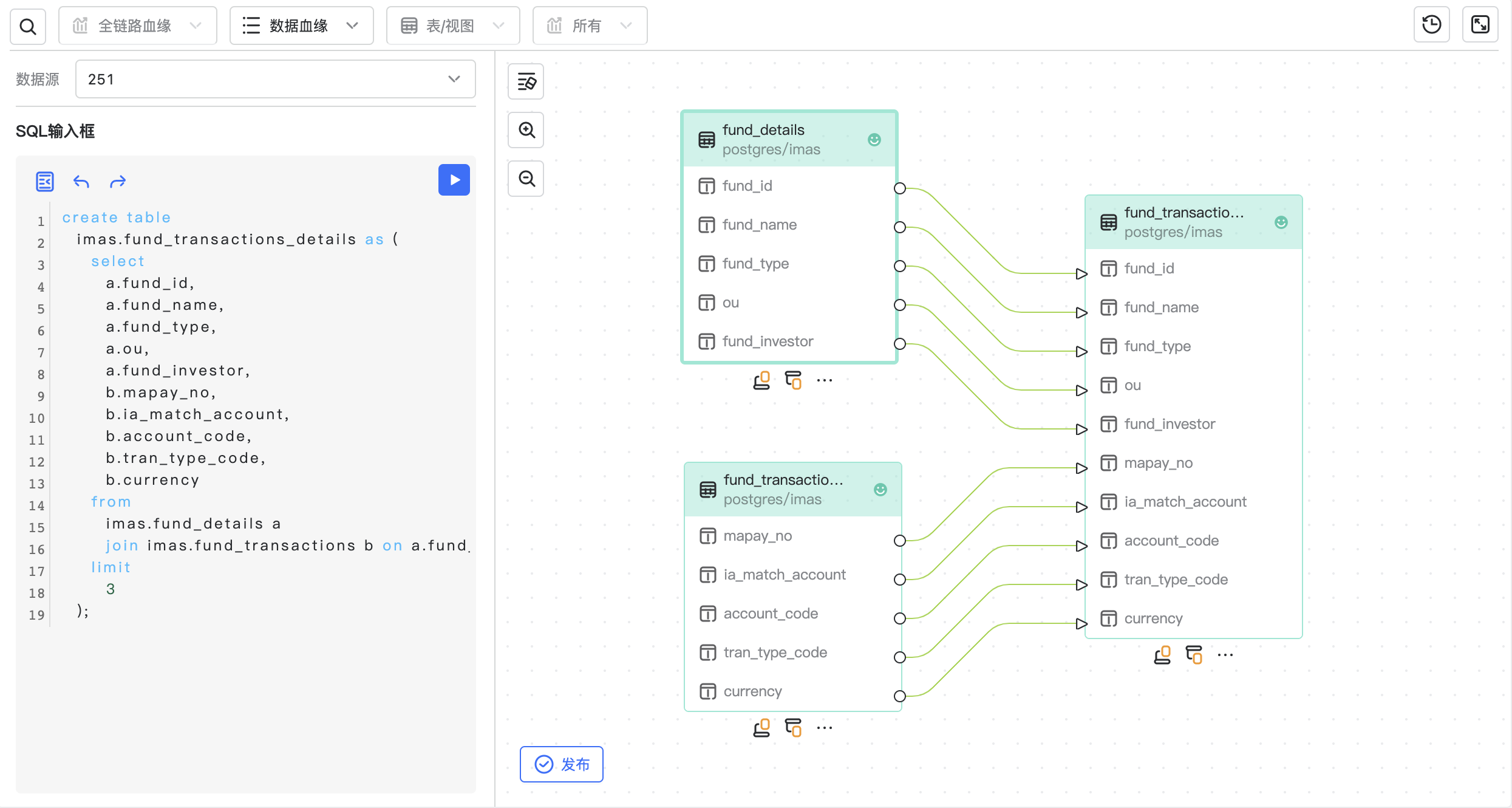Click upstream lineage icon under lower source table
Viewport: 1512px width, 808px height.
761,728
